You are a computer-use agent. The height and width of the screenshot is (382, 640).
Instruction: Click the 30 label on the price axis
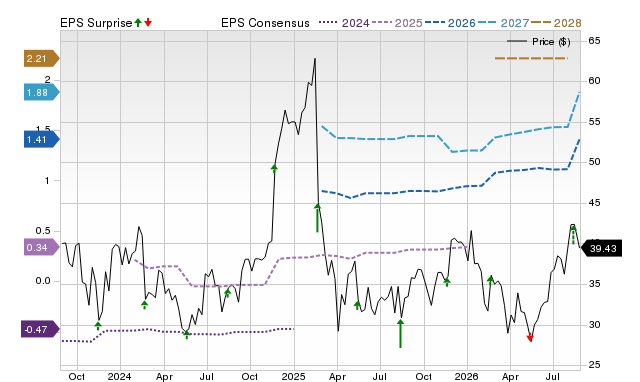[595, 325]
